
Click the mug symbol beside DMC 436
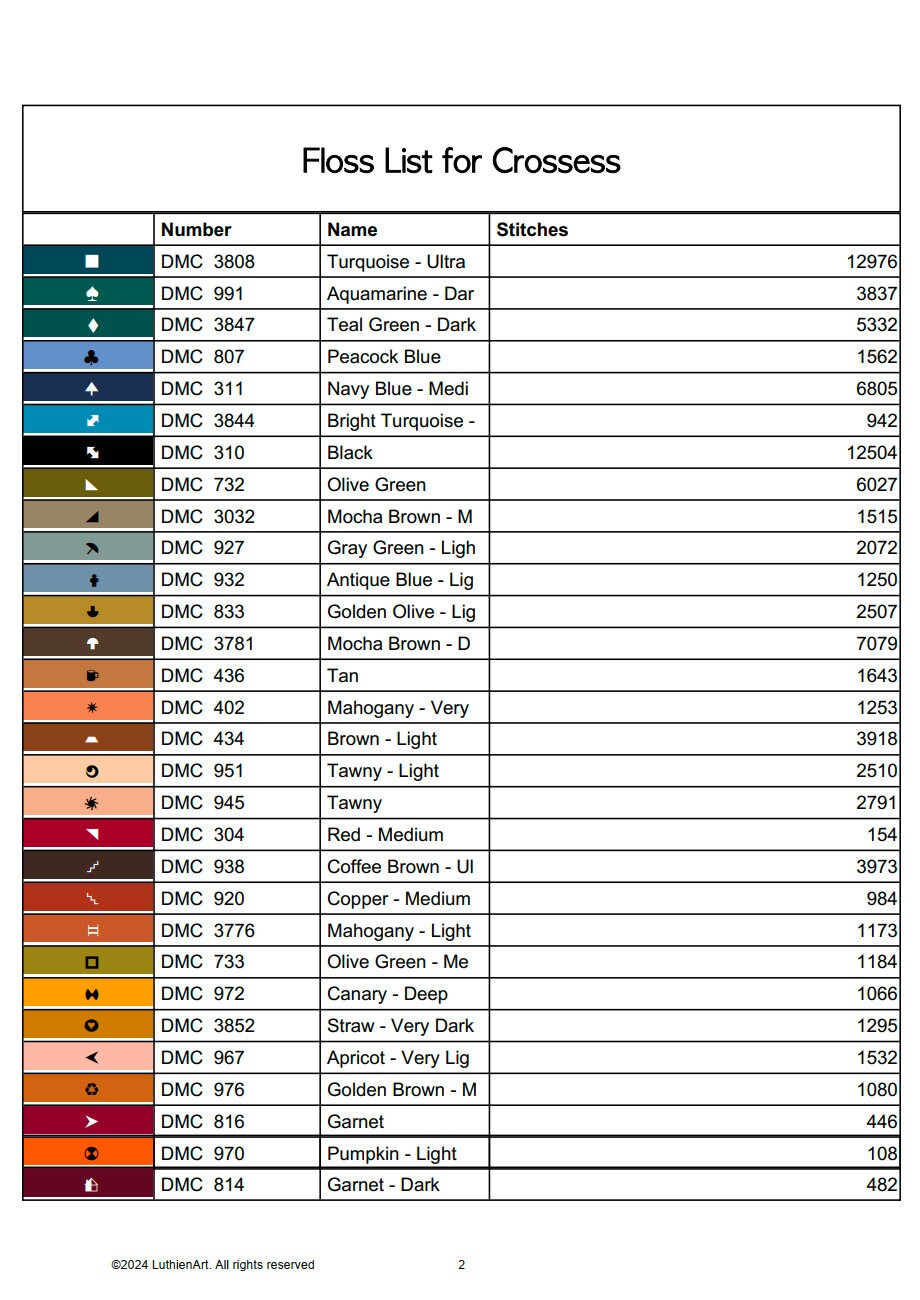pyautogui.click(x=92, y=676)
